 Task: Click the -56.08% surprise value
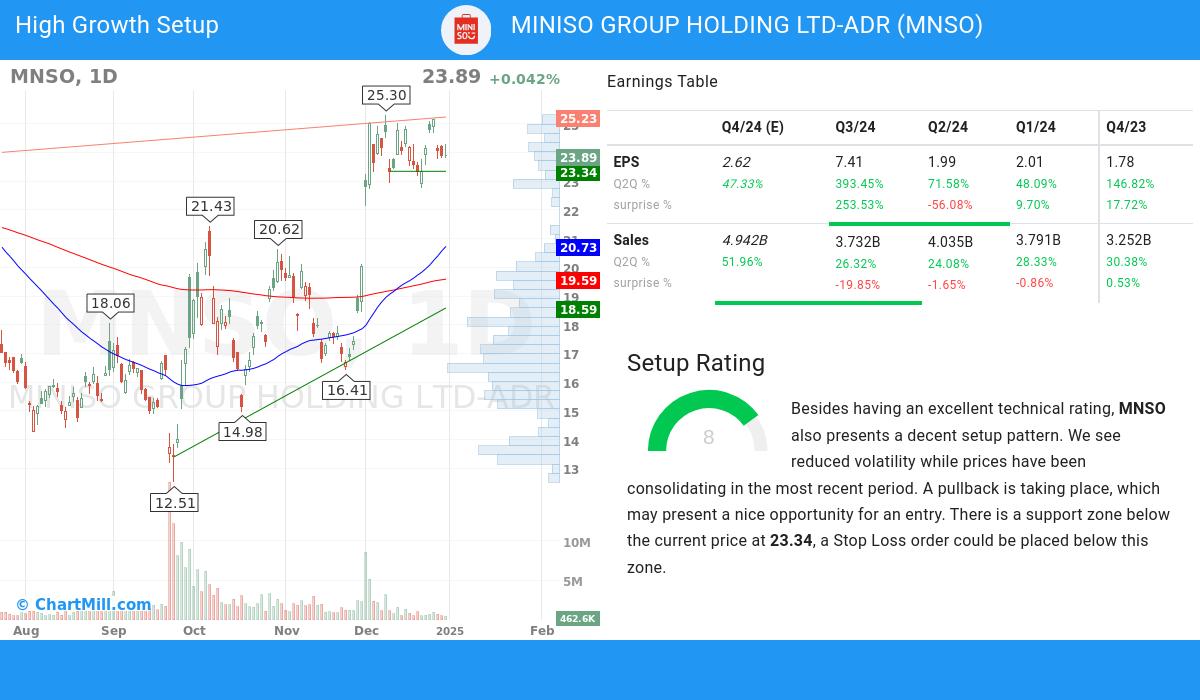click(x=950, y=205)
